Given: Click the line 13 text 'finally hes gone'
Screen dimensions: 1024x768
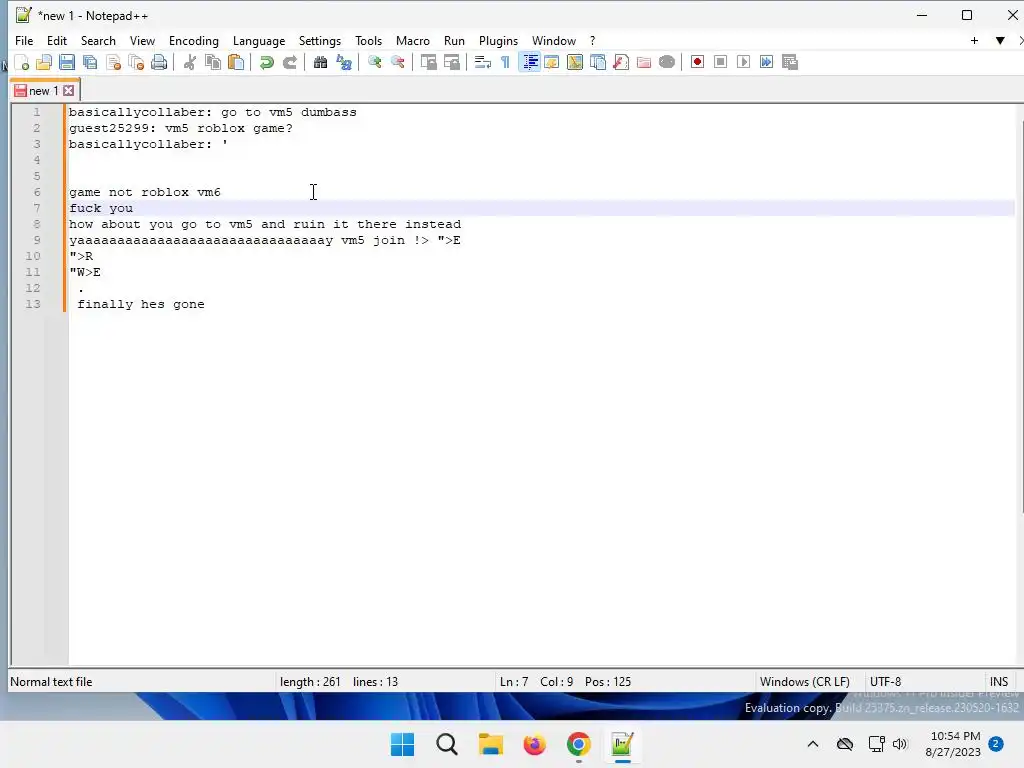Looking at the screenshot, I should [141, 304].
